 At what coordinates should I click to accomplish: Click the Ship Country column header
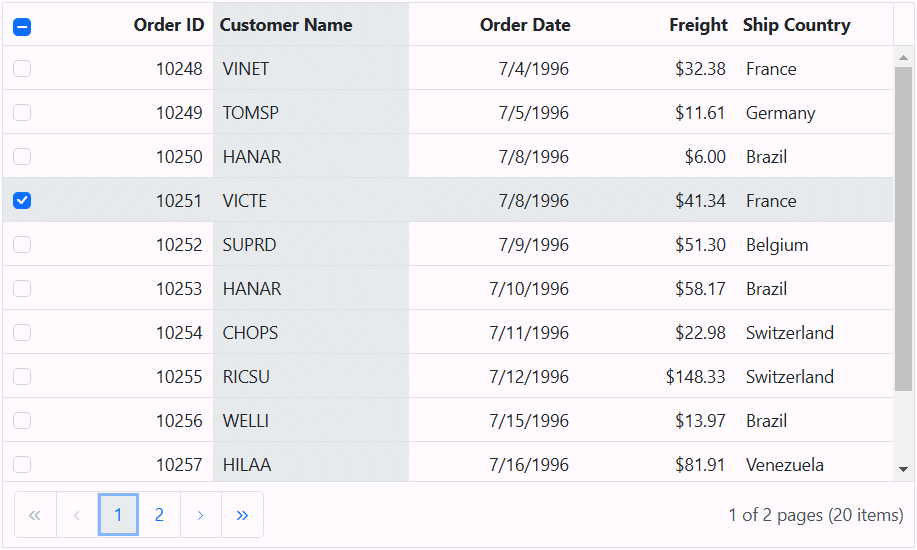tap(796, 25)
